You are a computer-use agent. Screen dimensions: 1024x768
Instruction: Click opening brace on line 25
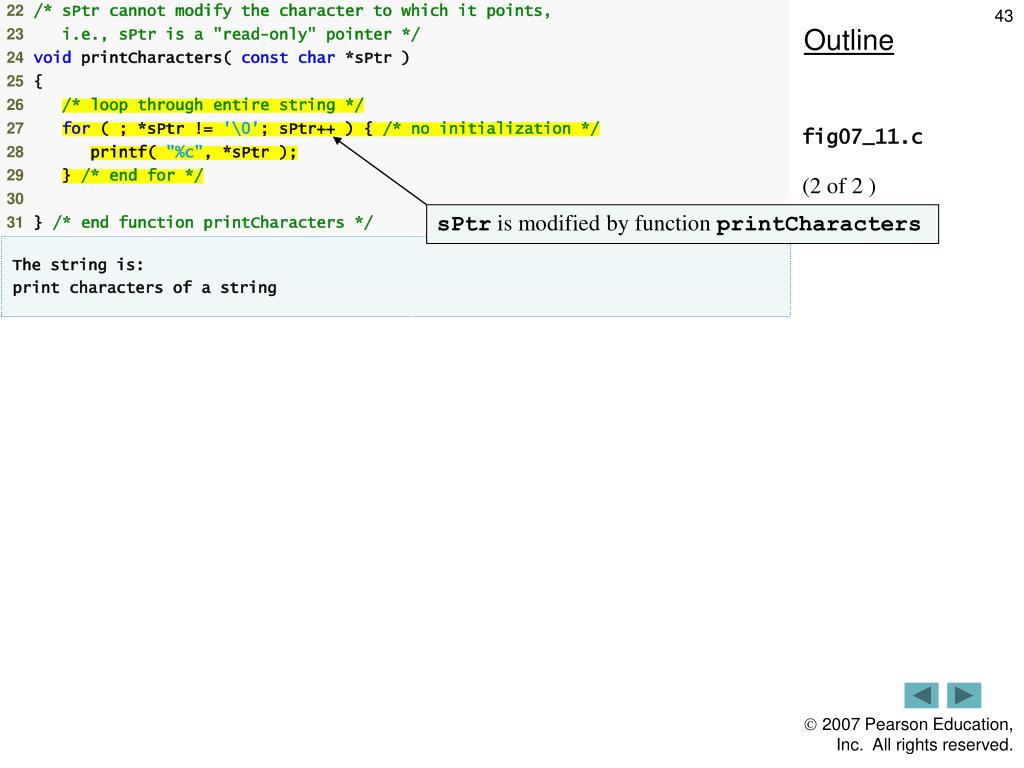click(38, 82)
